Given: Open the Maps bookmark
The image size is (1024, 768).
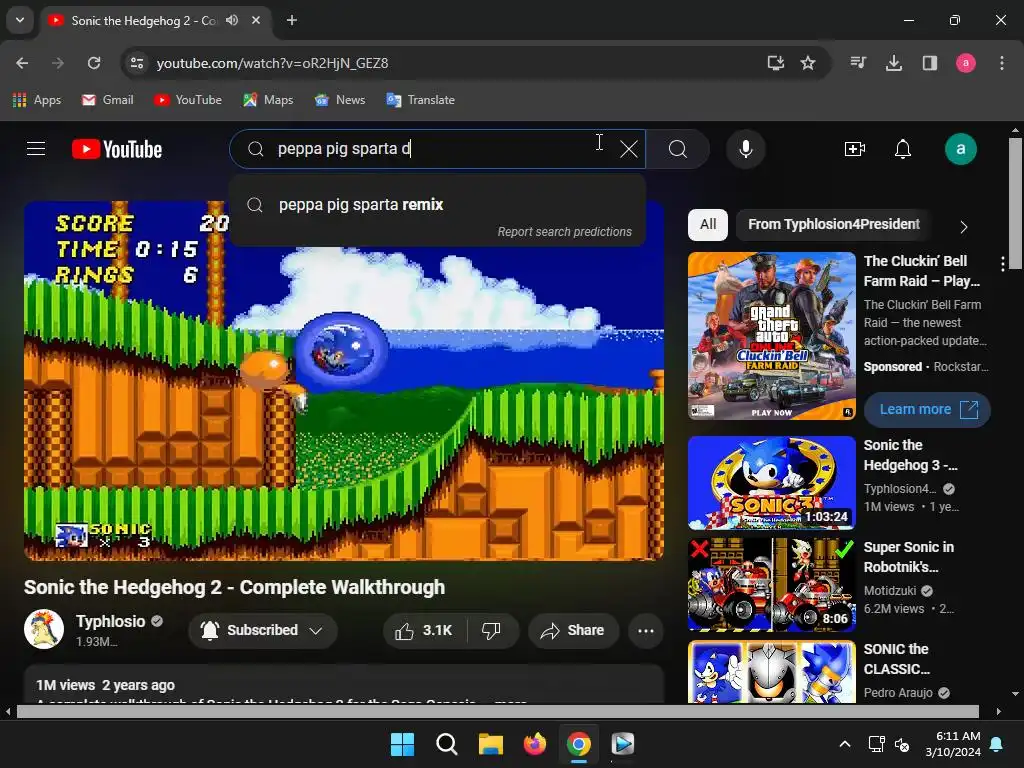Looking at the screenshot, I should [x=268, y=100].
